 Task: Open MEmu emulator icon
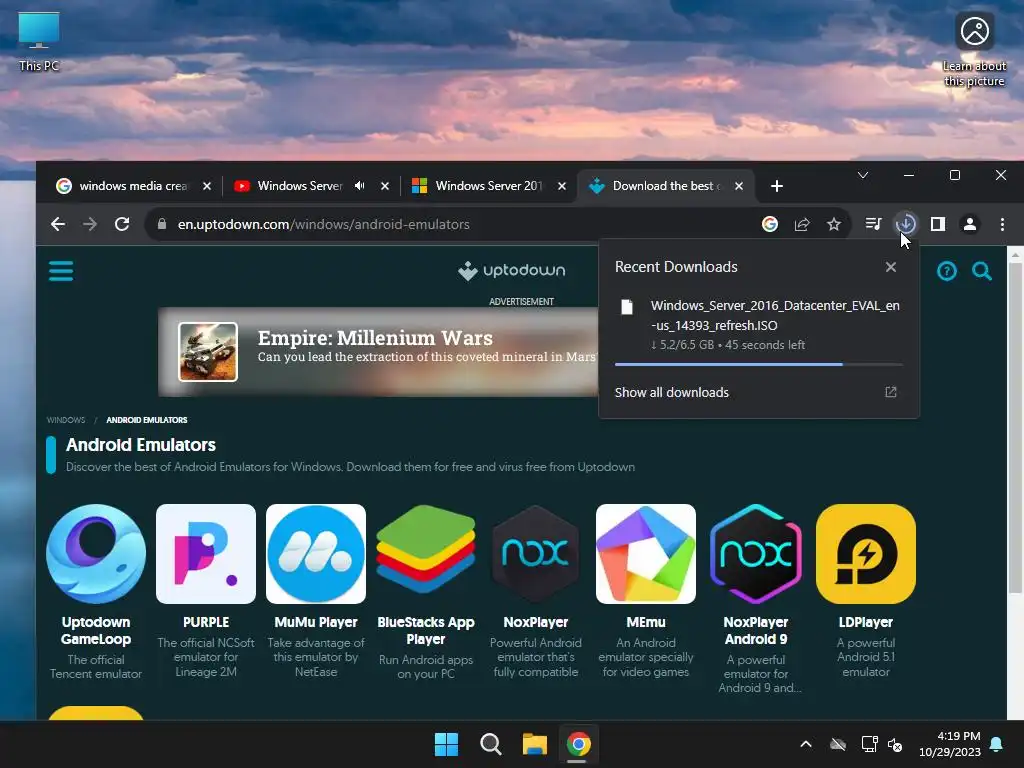[646, 554]
